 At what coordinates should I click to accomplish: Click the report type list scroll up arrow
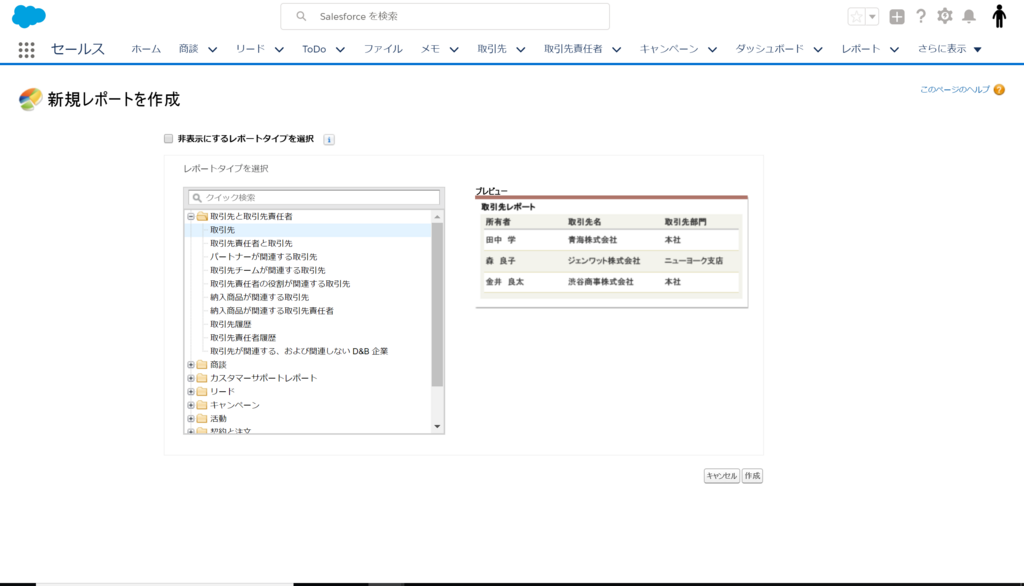coord(437,217)
